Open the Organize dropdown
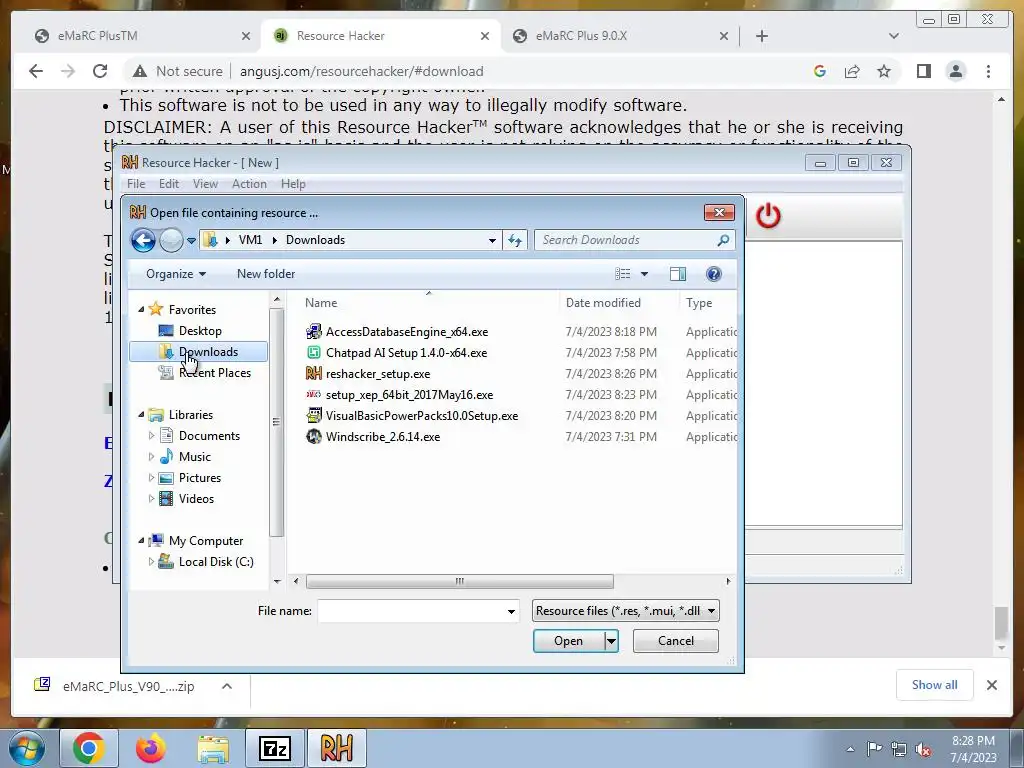Viewport: 1024px width, 768px height. [x=176, y=274]
